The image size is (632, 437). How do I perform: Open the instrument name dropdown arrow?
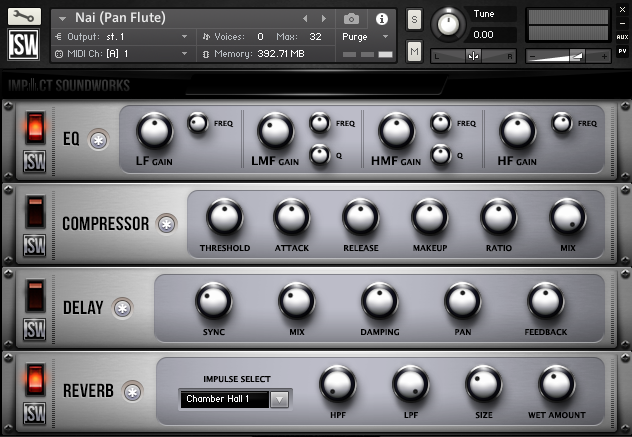(62, 19)
